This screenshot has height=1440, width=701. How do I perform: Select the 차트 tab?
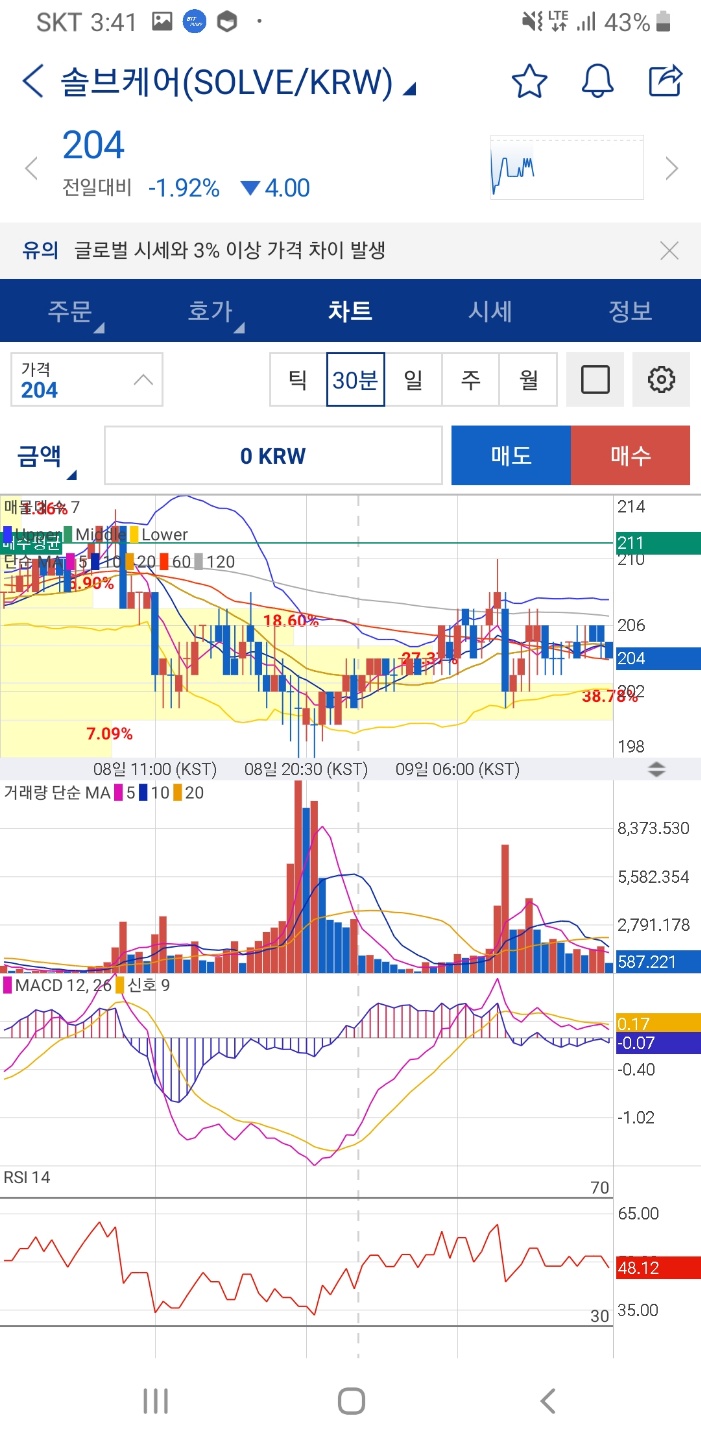(x=350, y=311)
